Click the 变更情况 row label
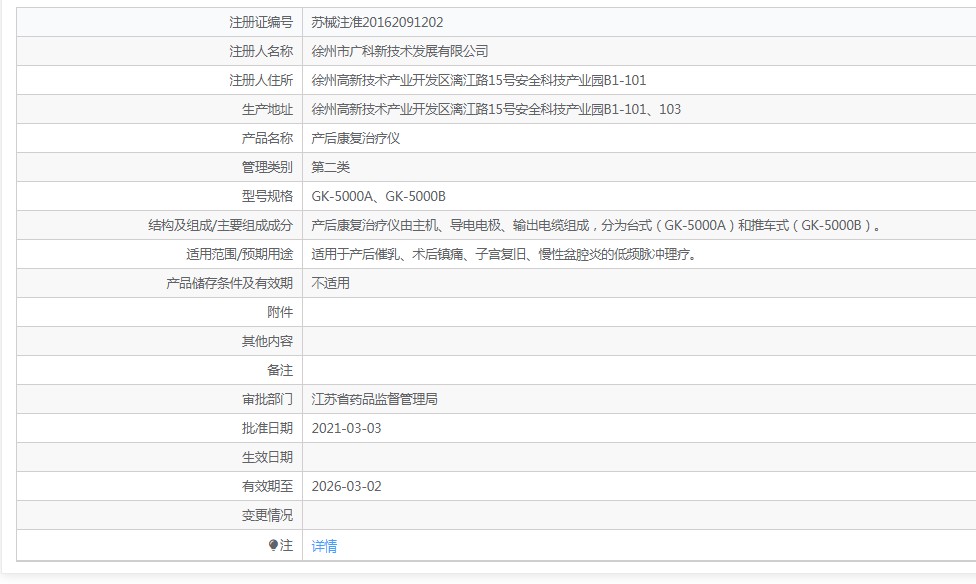This screenshot has height=584, width=976. point(267,515)
